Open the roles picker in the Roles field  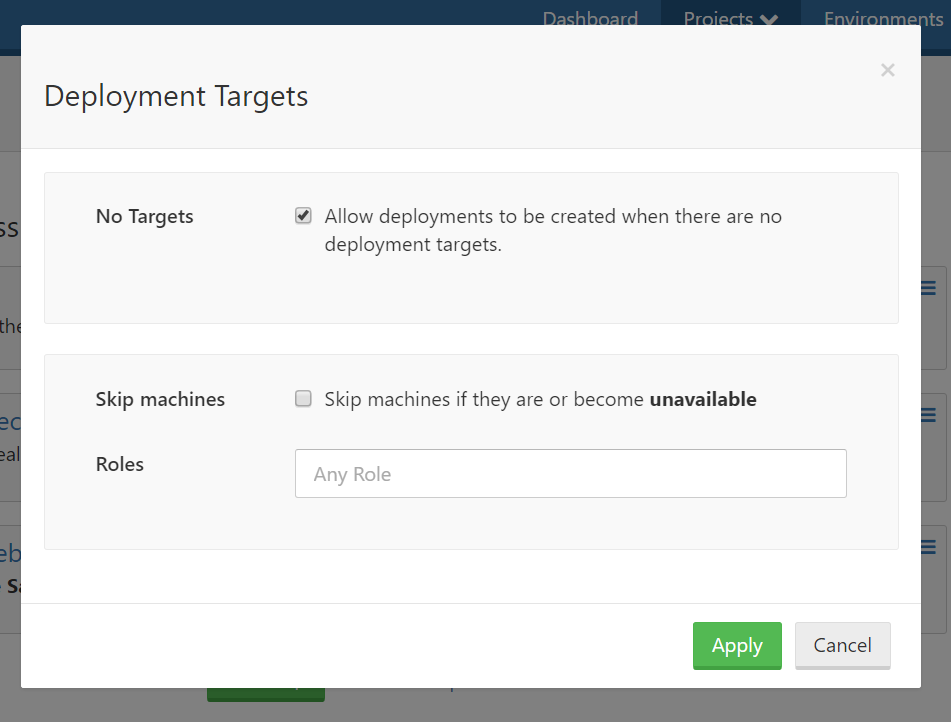[570, 473]
